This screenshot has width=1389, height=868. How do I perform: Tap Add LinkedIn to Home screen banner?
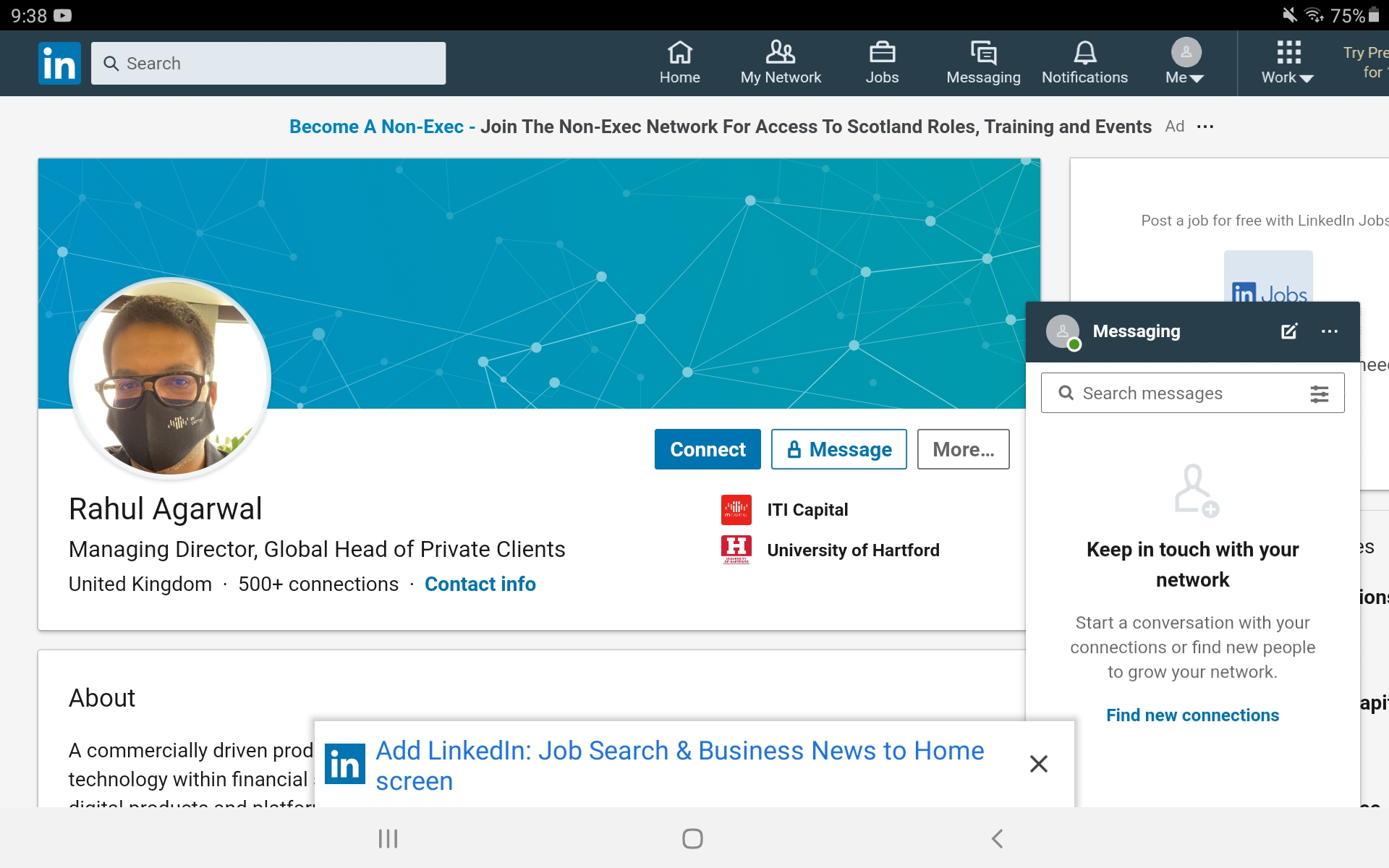tap(679, 766)
